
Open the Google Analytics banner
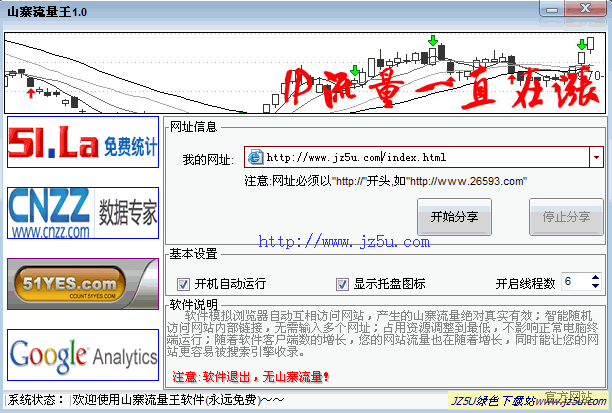click(x=83, y=355)
